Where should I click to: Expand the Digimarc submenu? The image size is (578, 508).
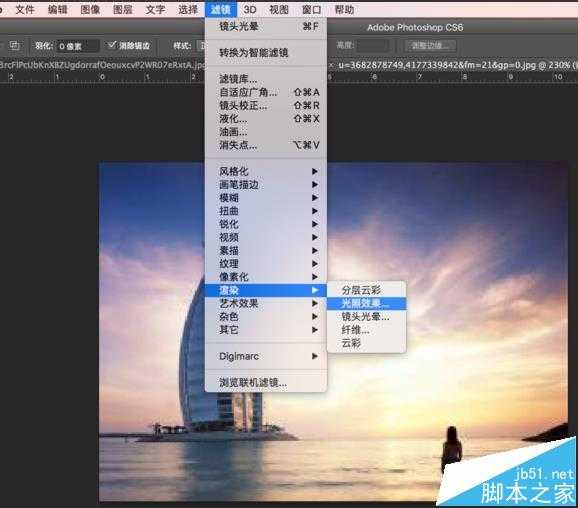tap(266, 356)
